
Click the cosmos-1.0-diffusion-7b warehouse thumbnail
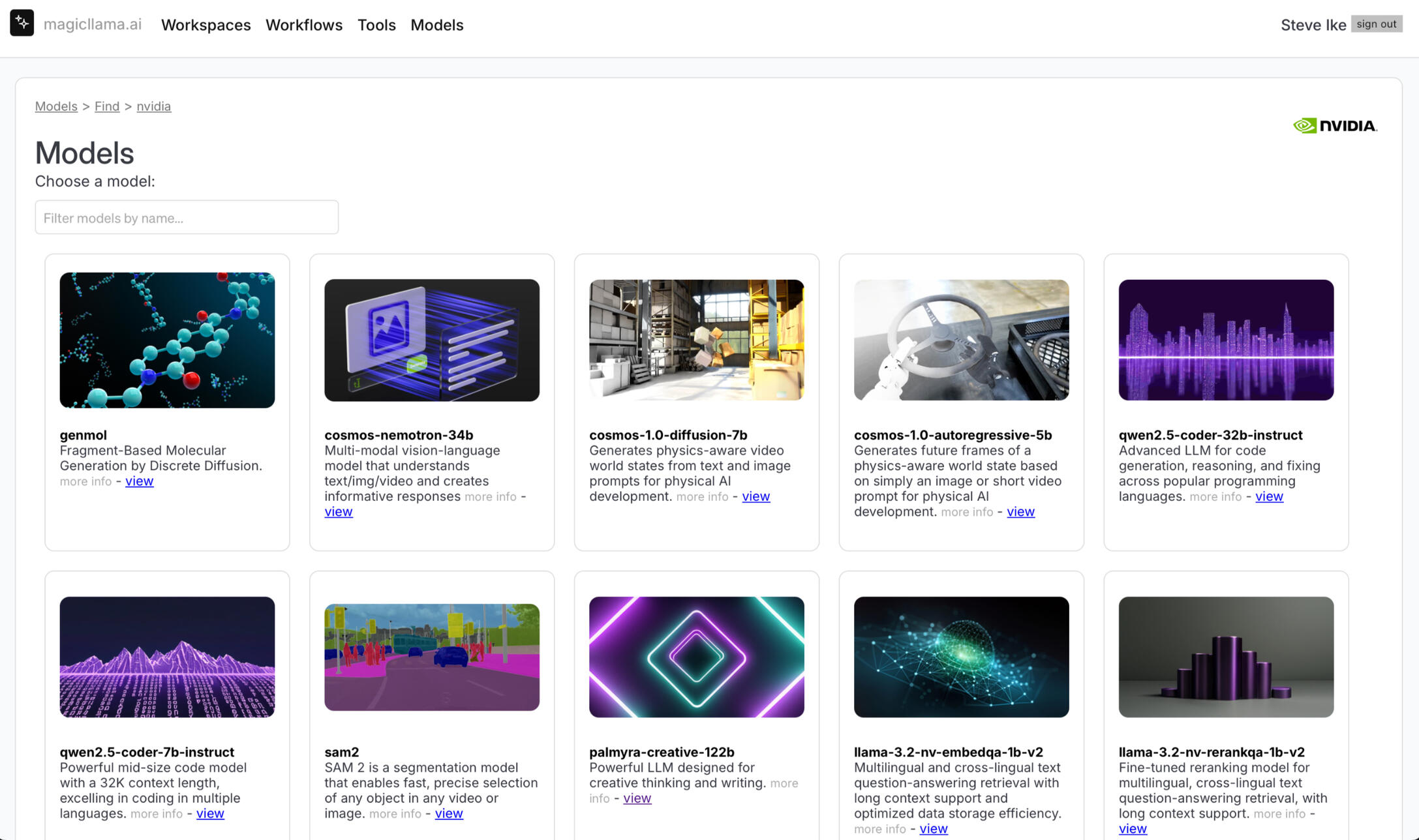pos(696,340)
